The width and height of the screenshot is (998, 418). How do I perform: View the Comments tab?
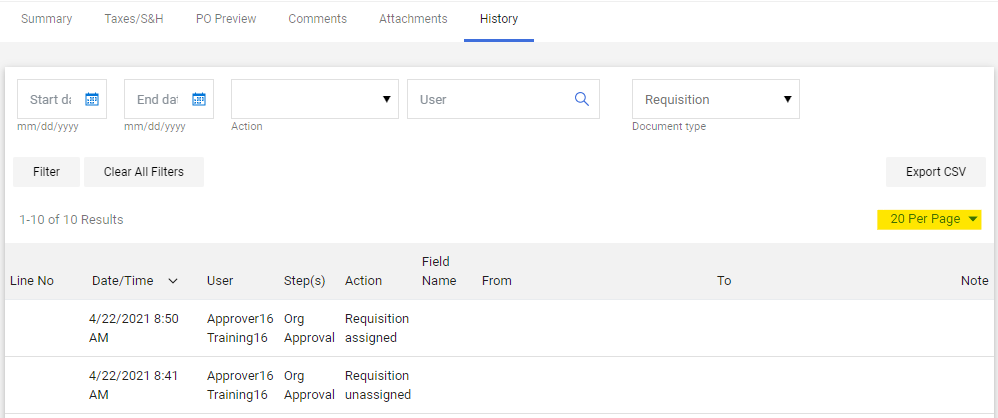(317, 19)
